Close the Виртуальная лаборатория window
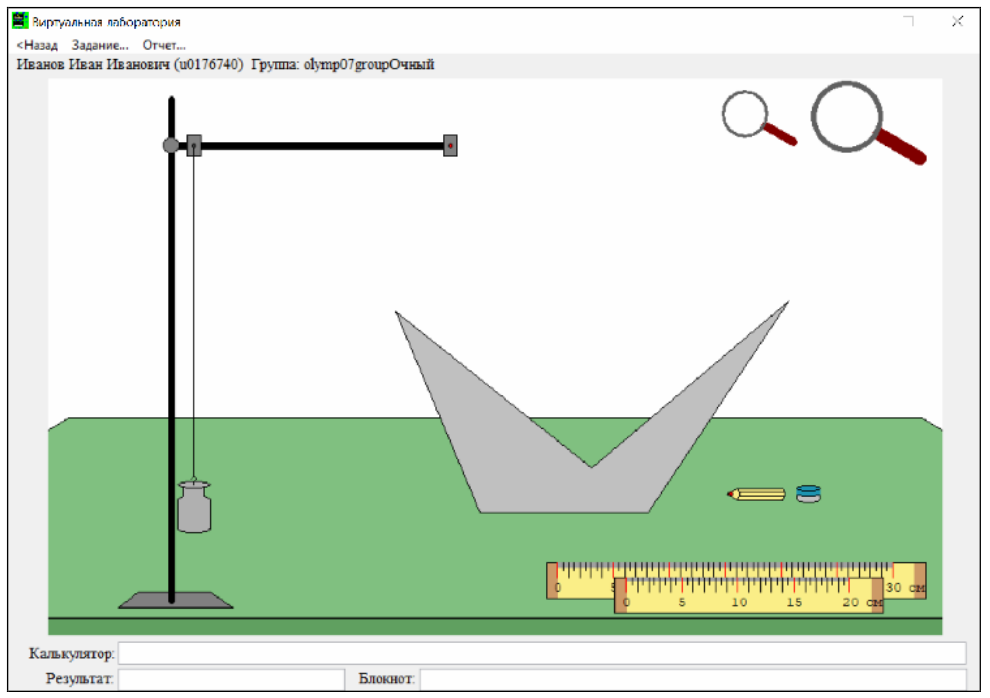The width and height of the screenshot is (990, 698). (957, 21)
